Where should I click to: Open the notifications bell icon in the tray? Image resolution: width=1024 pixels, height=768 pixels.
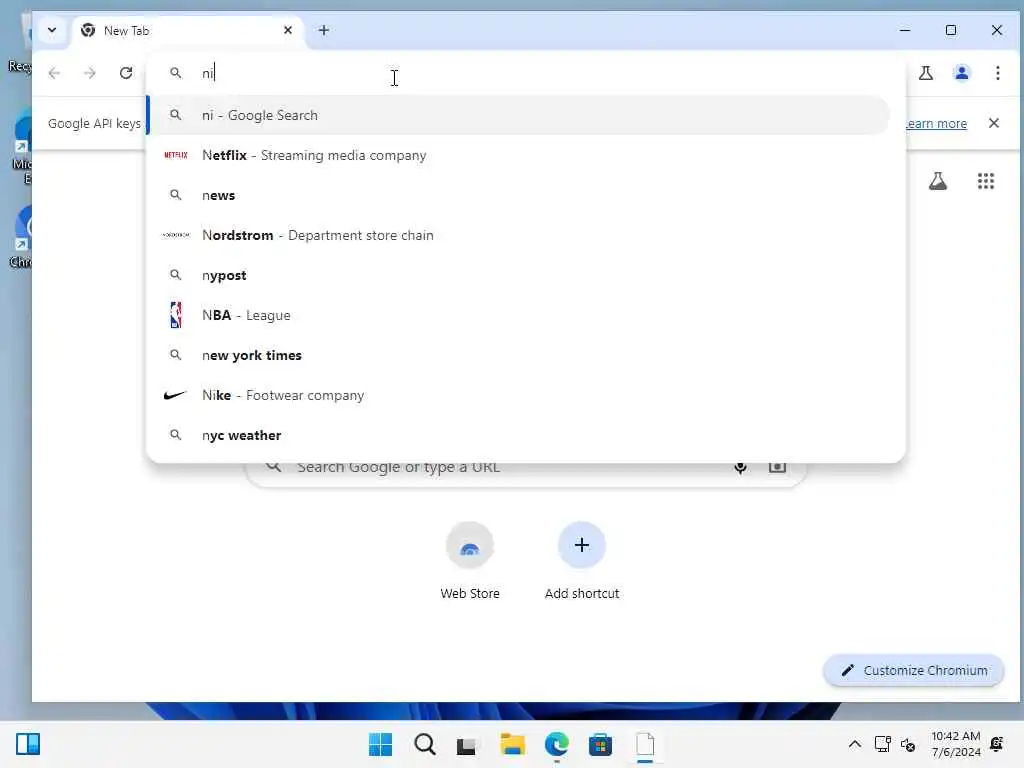997,744
